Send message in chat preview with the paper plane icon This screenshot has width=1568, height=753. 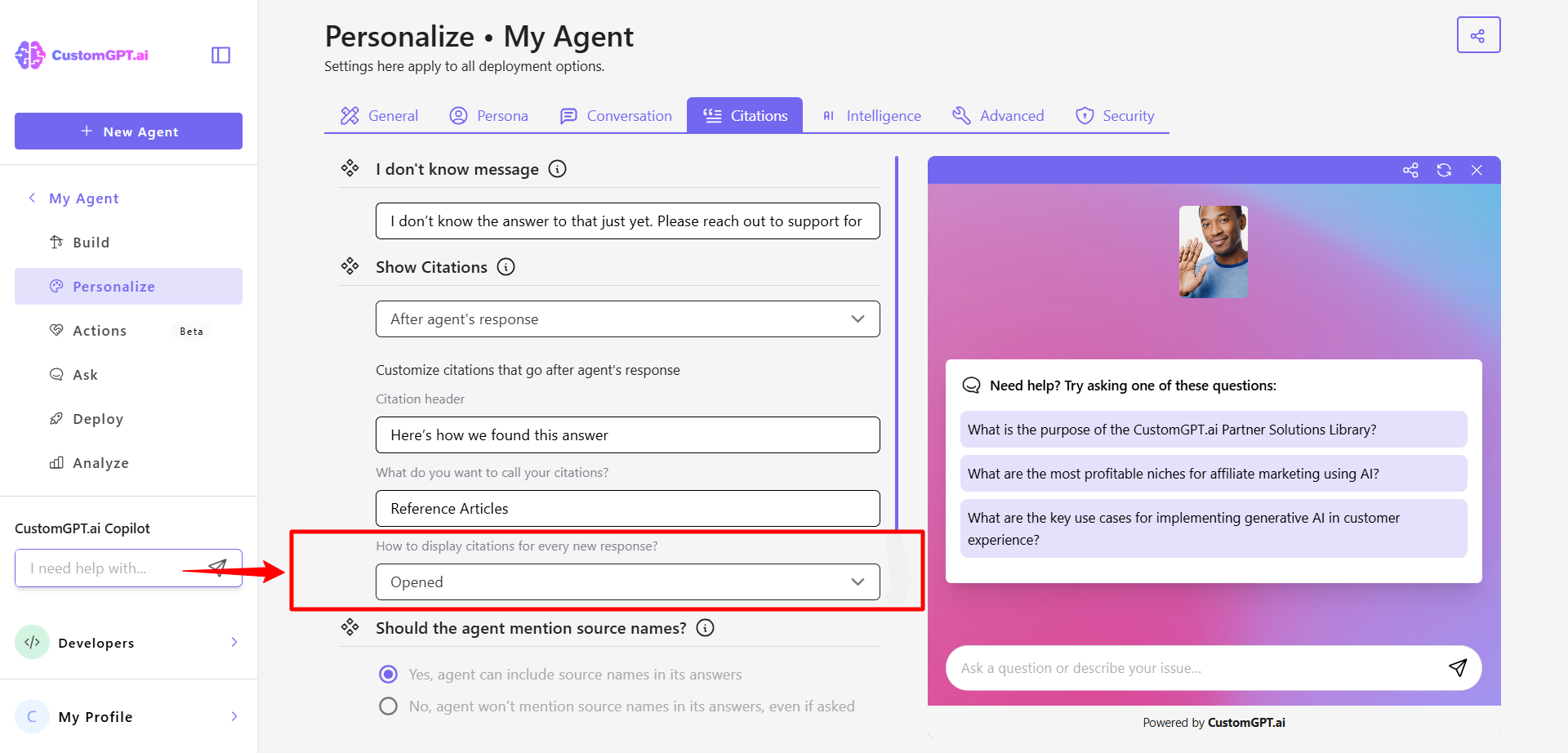1458,668
